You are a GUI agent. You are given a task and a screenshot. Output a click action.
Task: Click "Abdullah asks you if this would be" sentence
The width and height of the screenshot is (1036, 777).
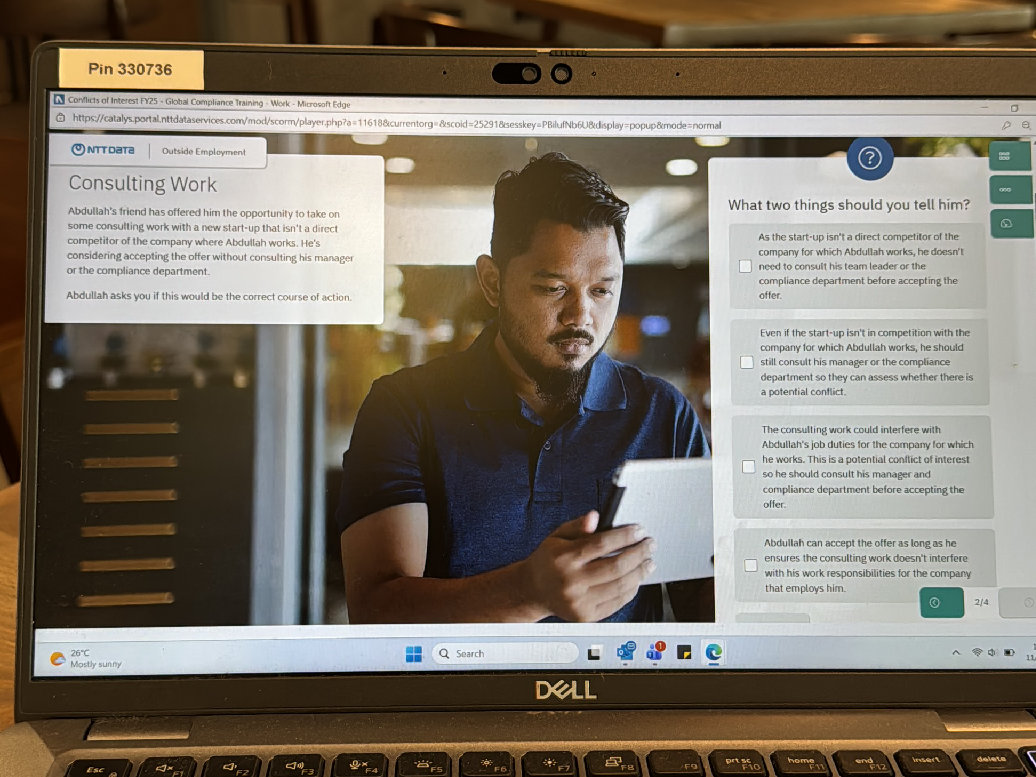pos(209,296)
